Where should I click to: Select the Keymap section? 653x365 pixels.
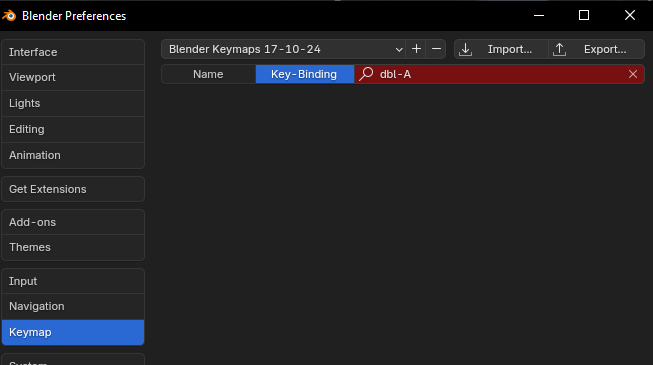pos(73,332)
